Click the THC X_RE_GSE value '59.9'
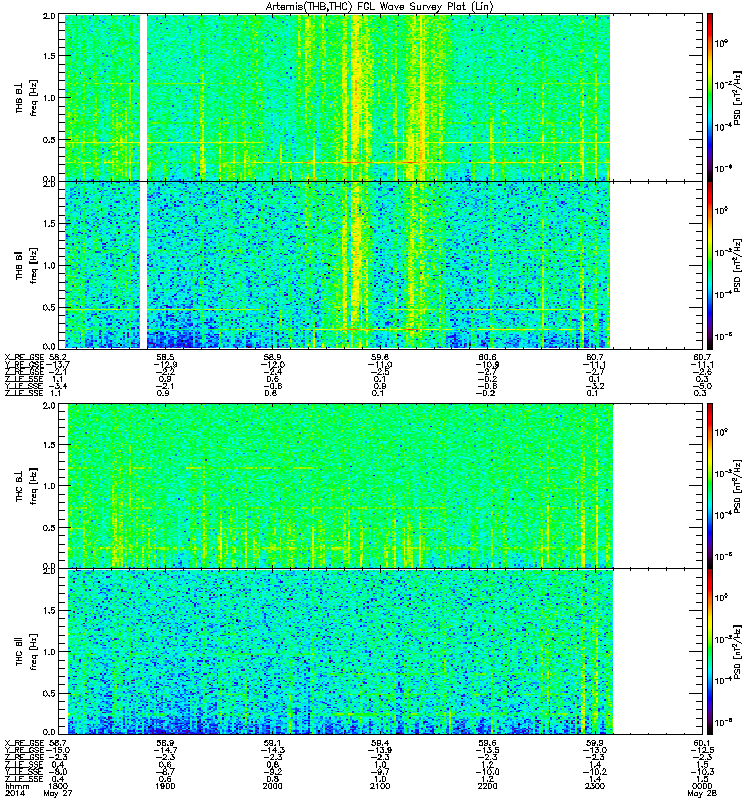750x800 pixels. click(x=595, y=743)
